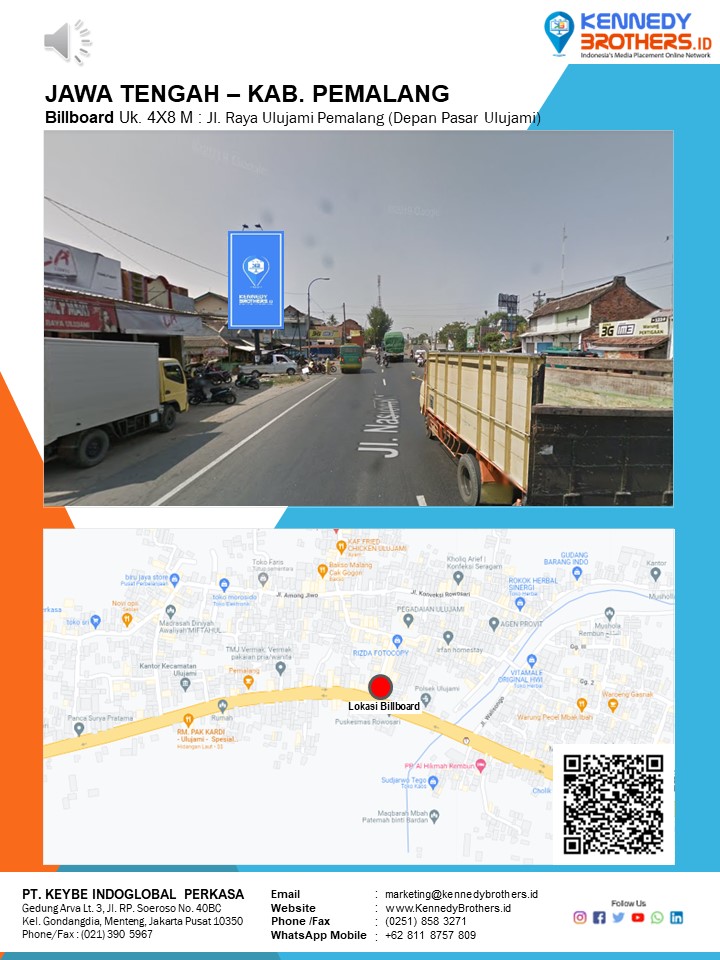Click the Puskesmas Rowosari map label
Viewport: 720px width, 960px height.
[367, 722]
